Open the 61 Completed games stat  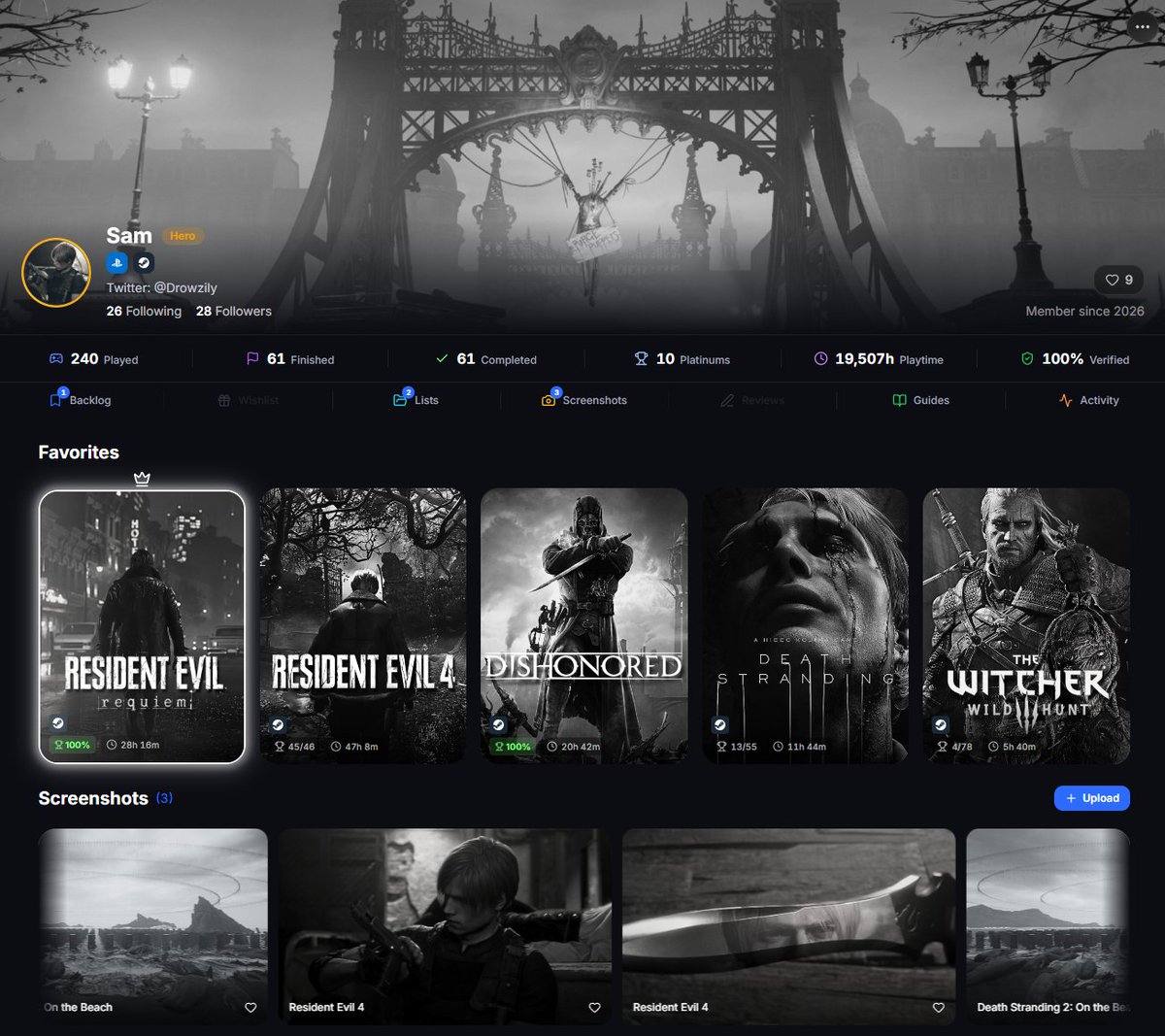(485, 359)
